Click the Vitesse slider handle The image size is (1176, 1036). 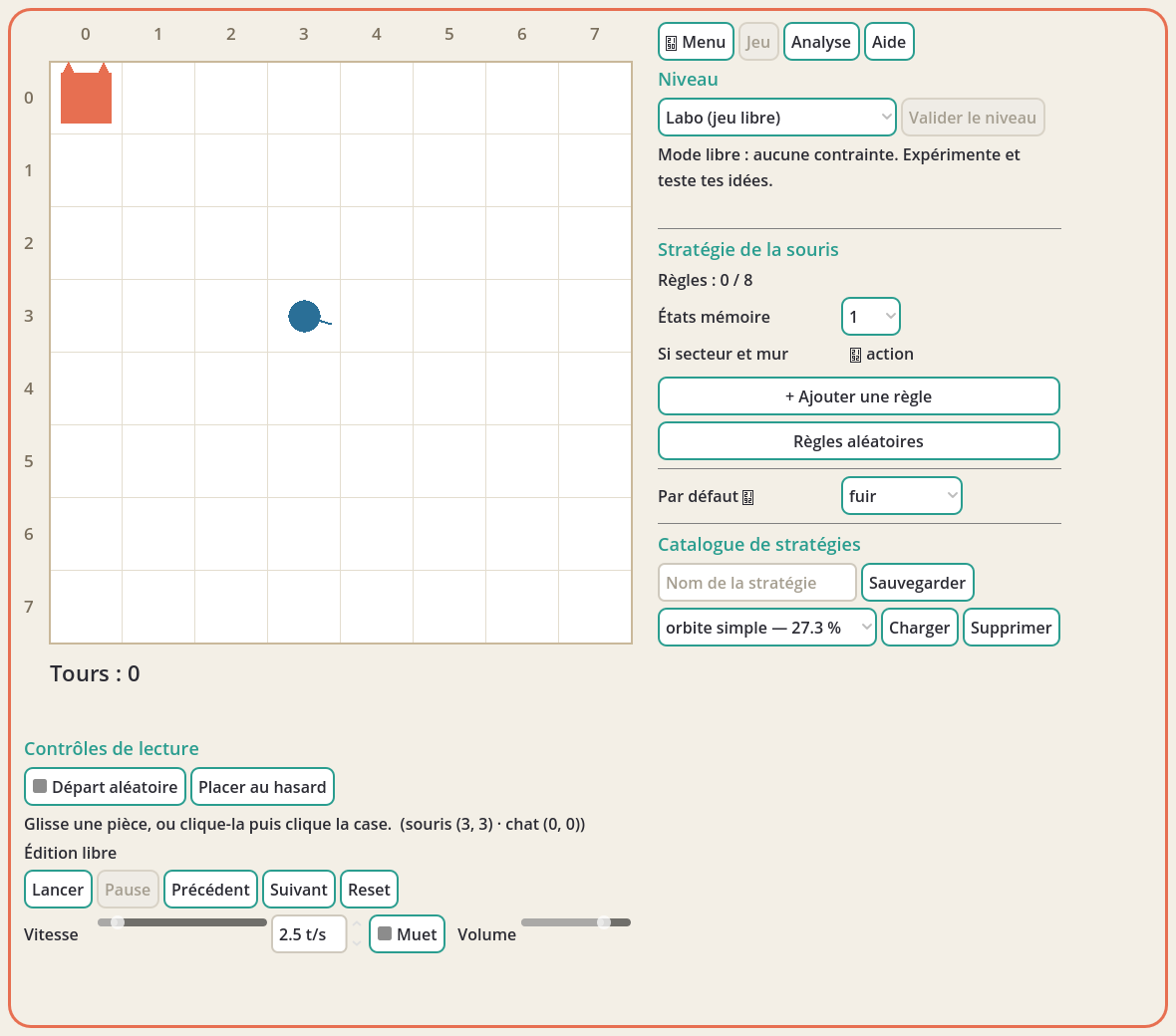118,922
